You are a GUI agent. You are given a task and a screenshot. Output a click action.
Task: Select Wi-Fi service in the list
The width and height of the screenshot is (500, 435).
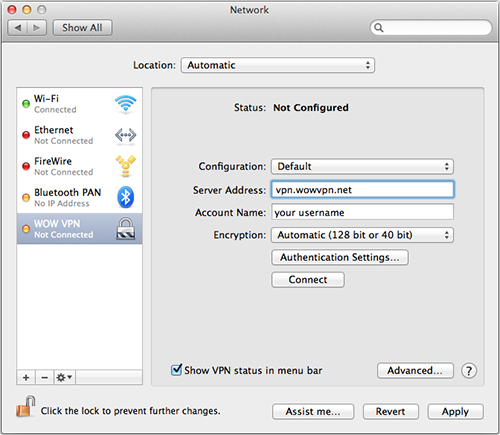pos(80,104)
